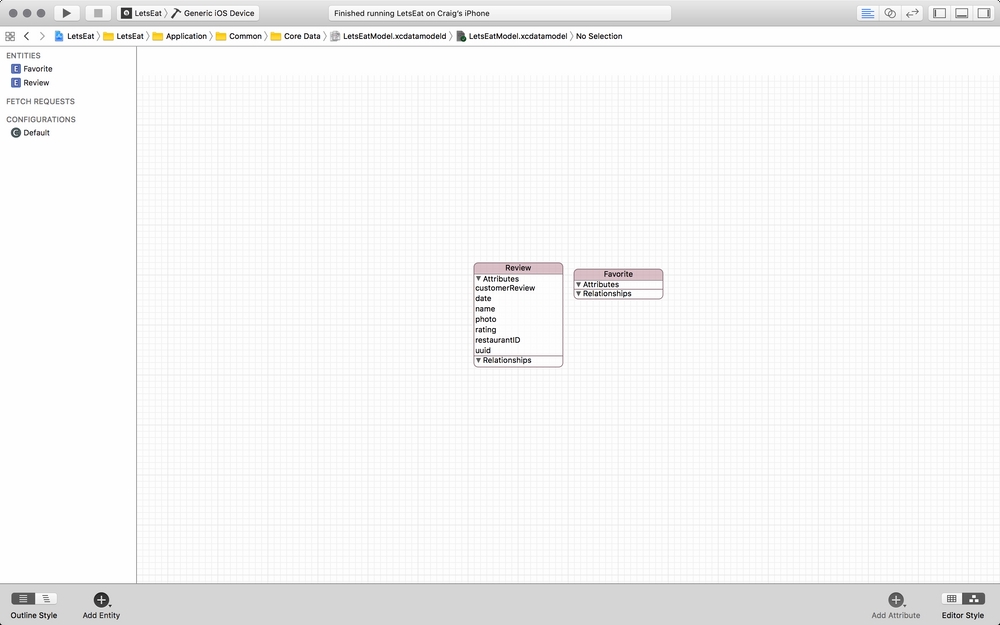Image resolution: width=1000 pixels, height=625 pixels.
Task: Show the Standard editor
Action: coord(867,13)
